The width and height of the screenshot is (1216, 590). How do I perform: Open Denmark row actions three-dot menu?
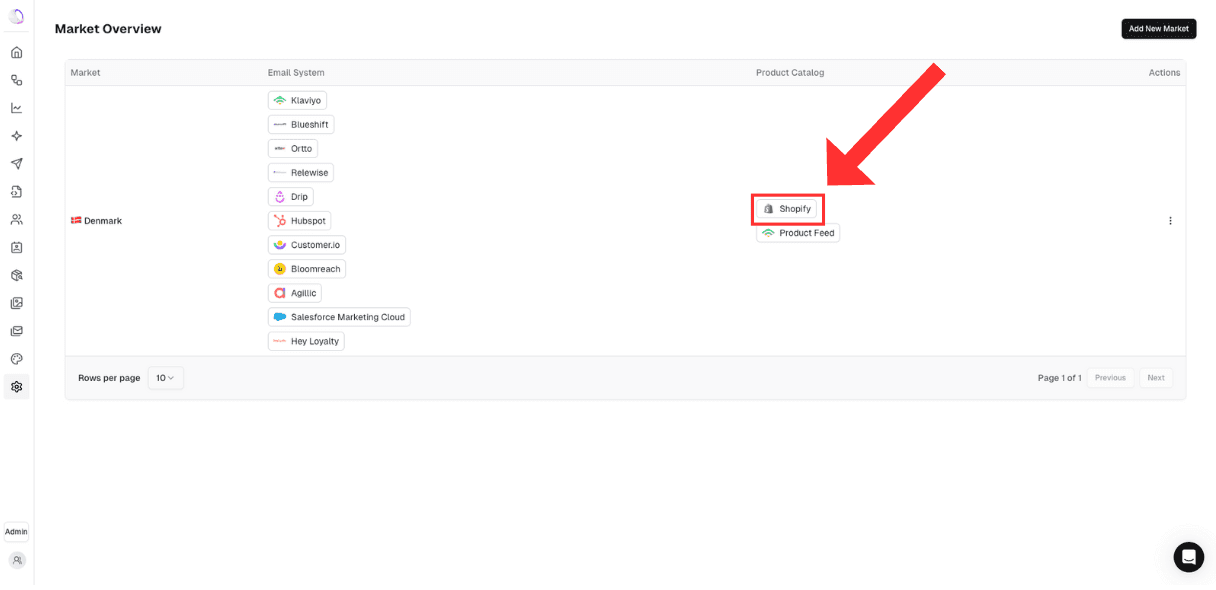coord(1170,221)
